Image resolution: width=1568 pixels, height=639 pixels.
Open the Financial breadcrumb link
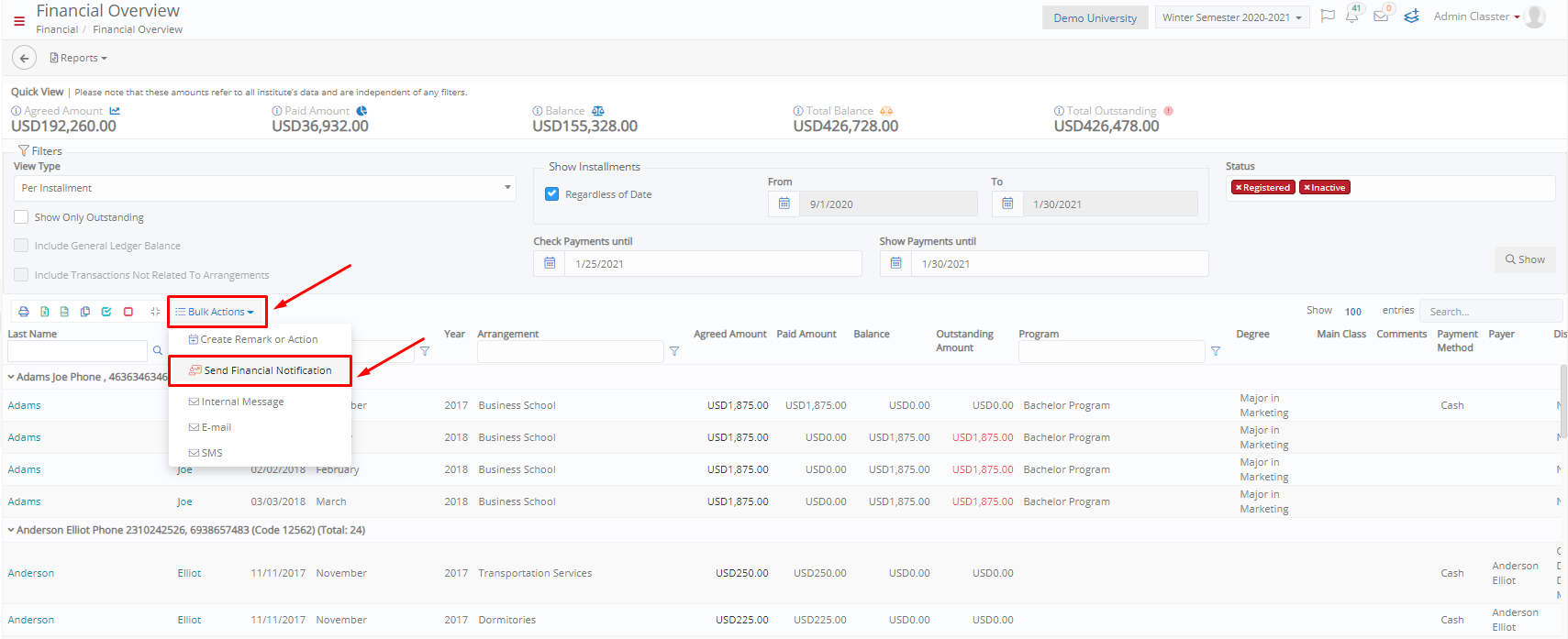[57, 29]
